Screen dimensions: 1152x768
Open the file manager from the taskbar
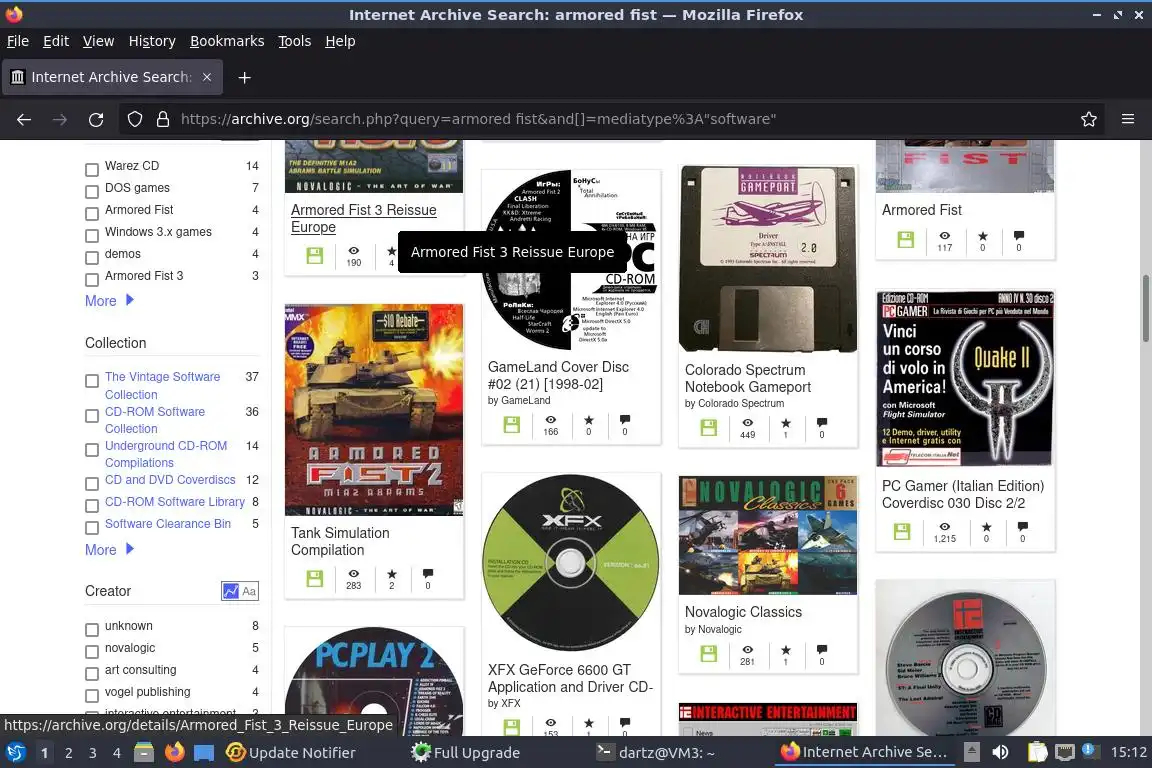(144, 753)
